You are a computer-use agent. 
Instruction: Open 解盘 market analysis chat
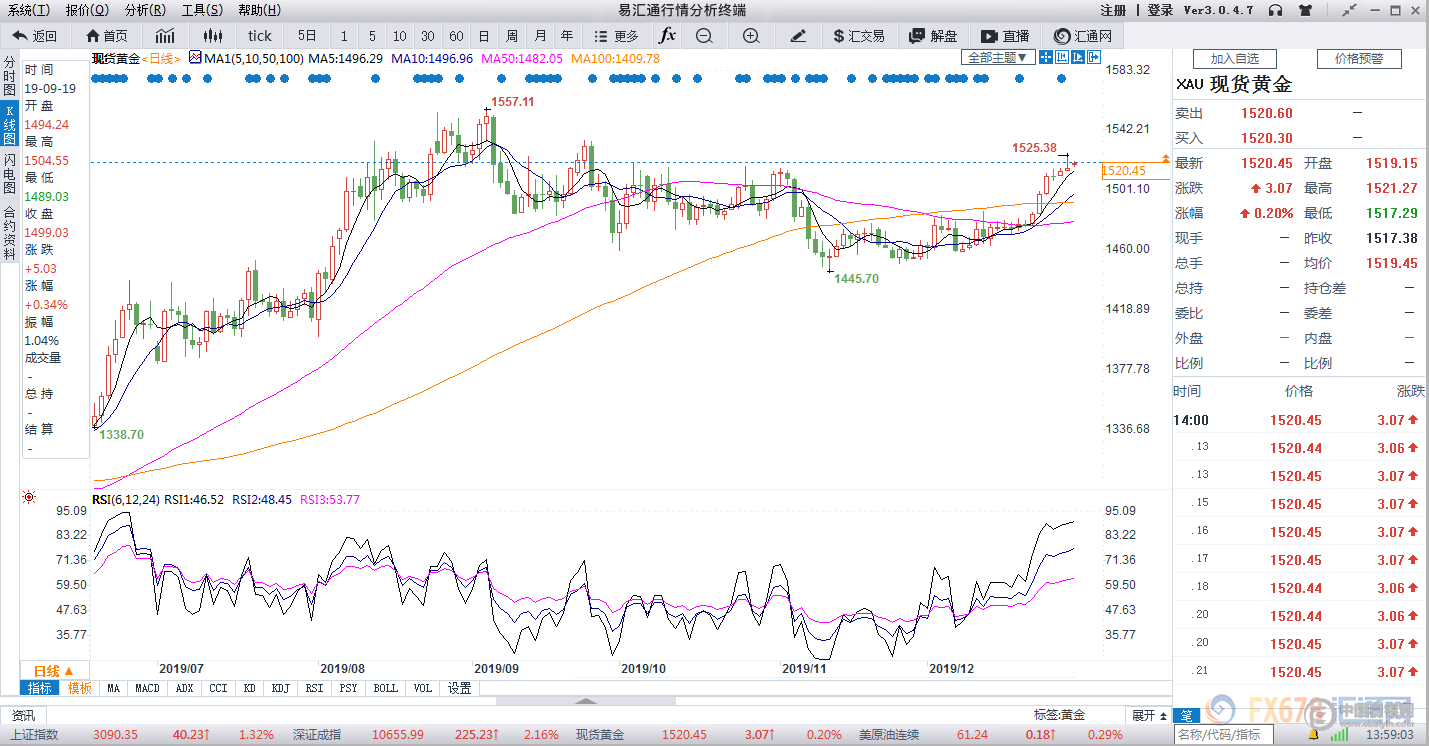point(933,35)
